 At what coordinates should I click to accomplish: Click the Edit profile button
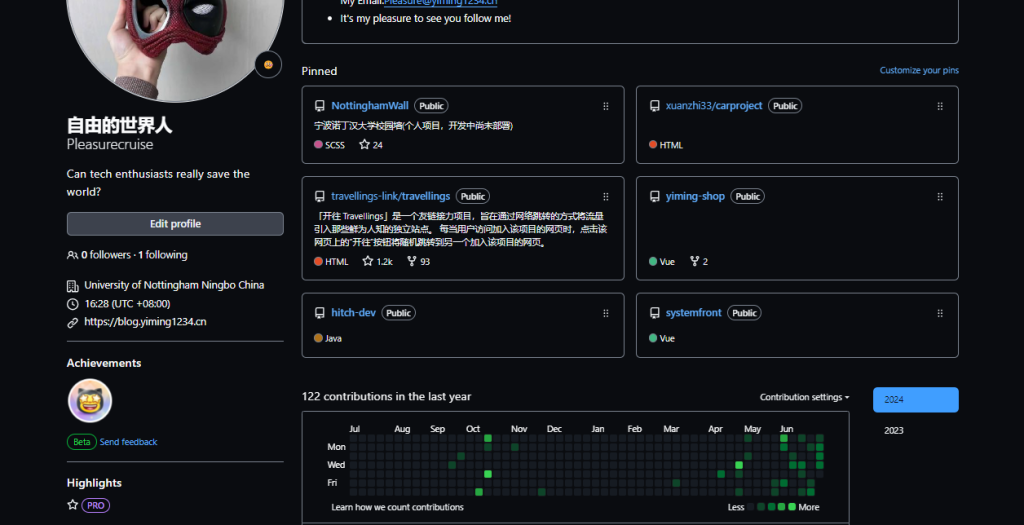tap(175, 223)
